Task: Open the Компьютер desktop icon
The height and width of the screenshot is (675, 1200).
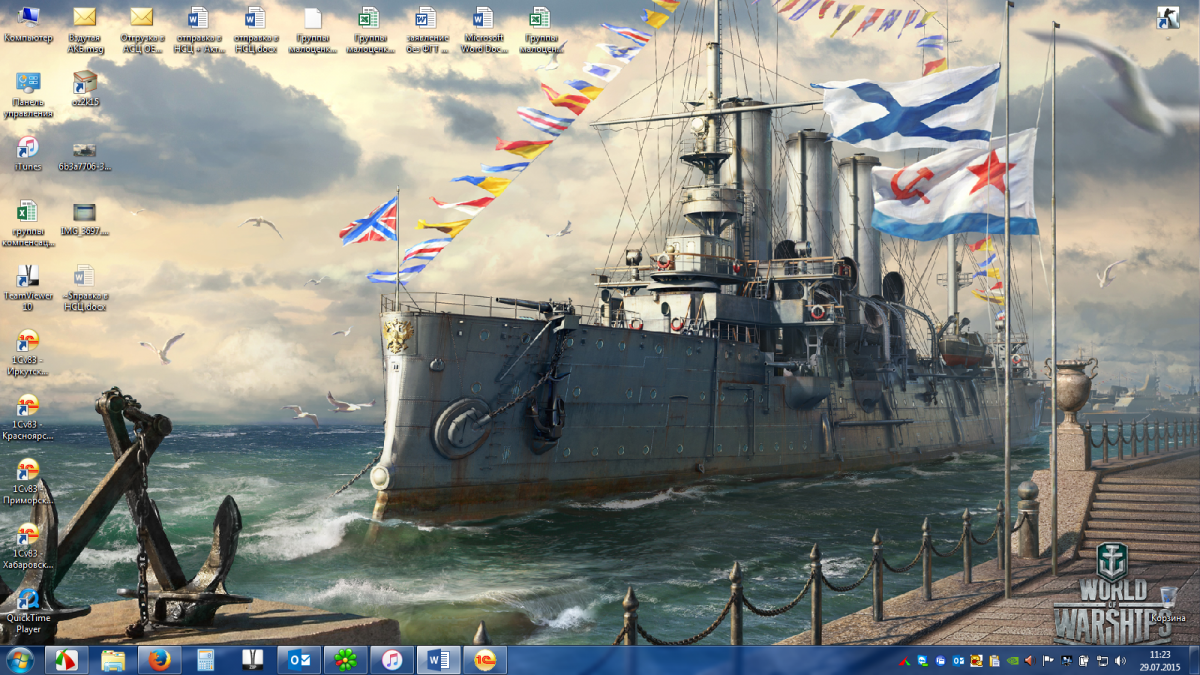Action: pyautogui.click(x=28, y=26)
